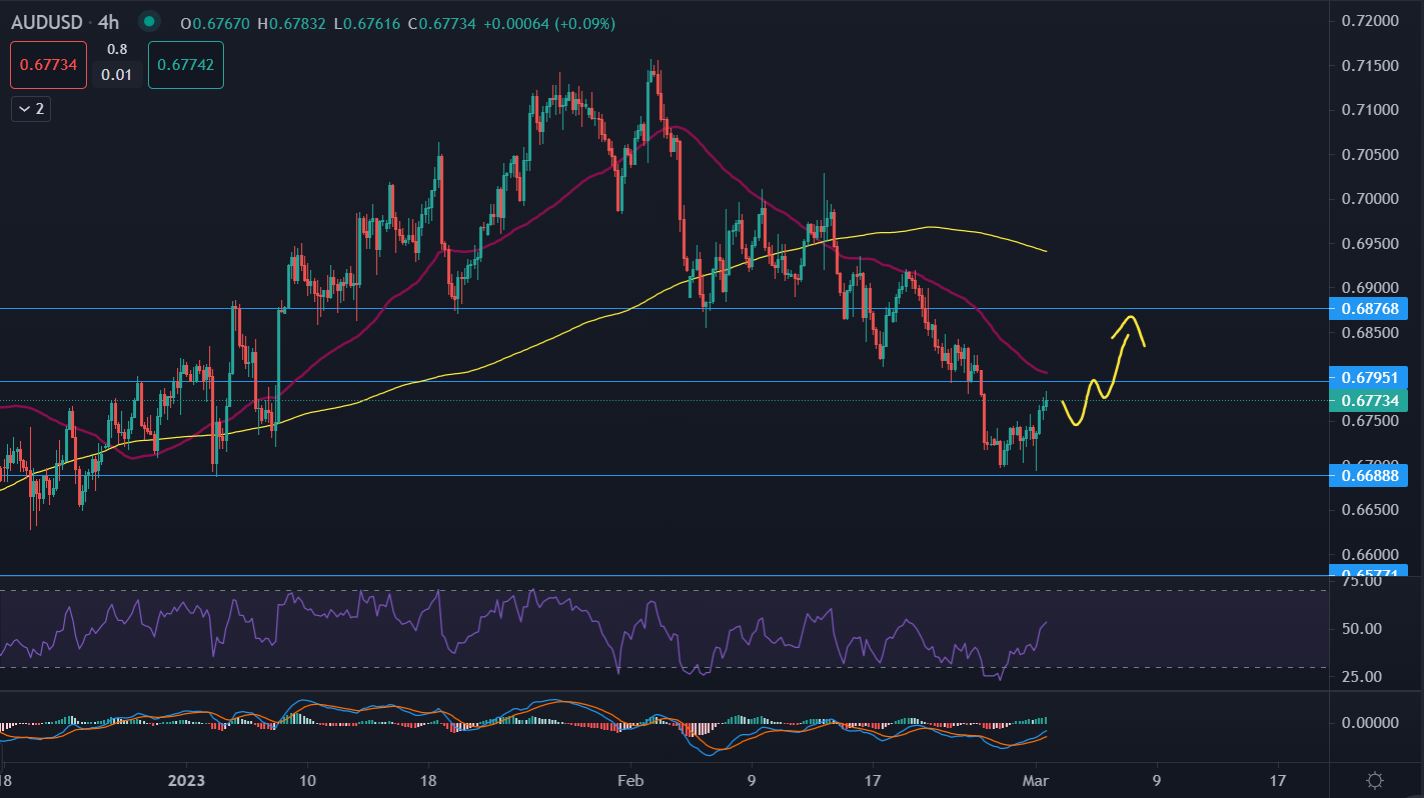1424x798 pixels.
Task: Click the Feb date on time axis
Action: (x=629, y=779)
